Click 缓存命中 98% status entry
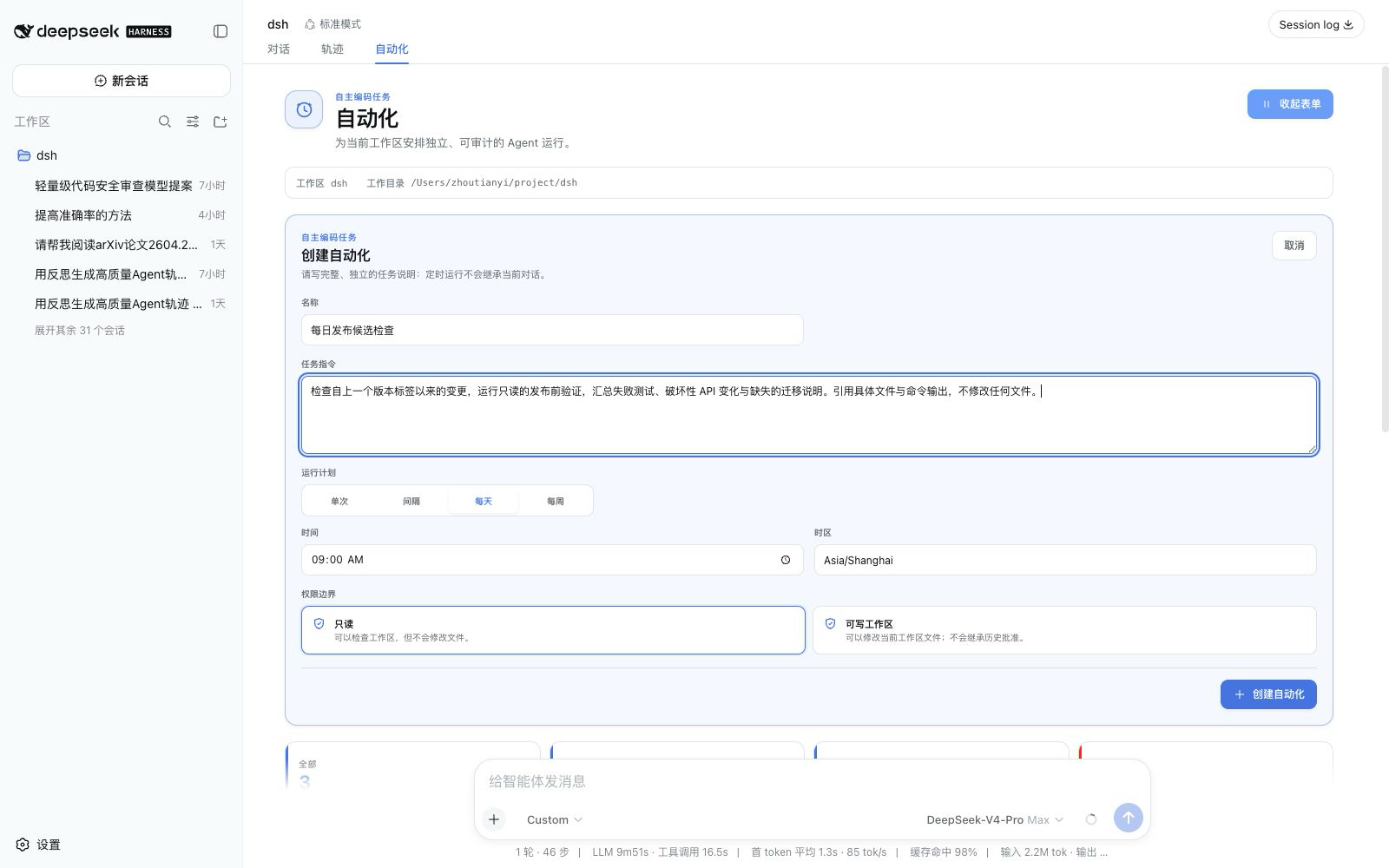 point(943,852)
